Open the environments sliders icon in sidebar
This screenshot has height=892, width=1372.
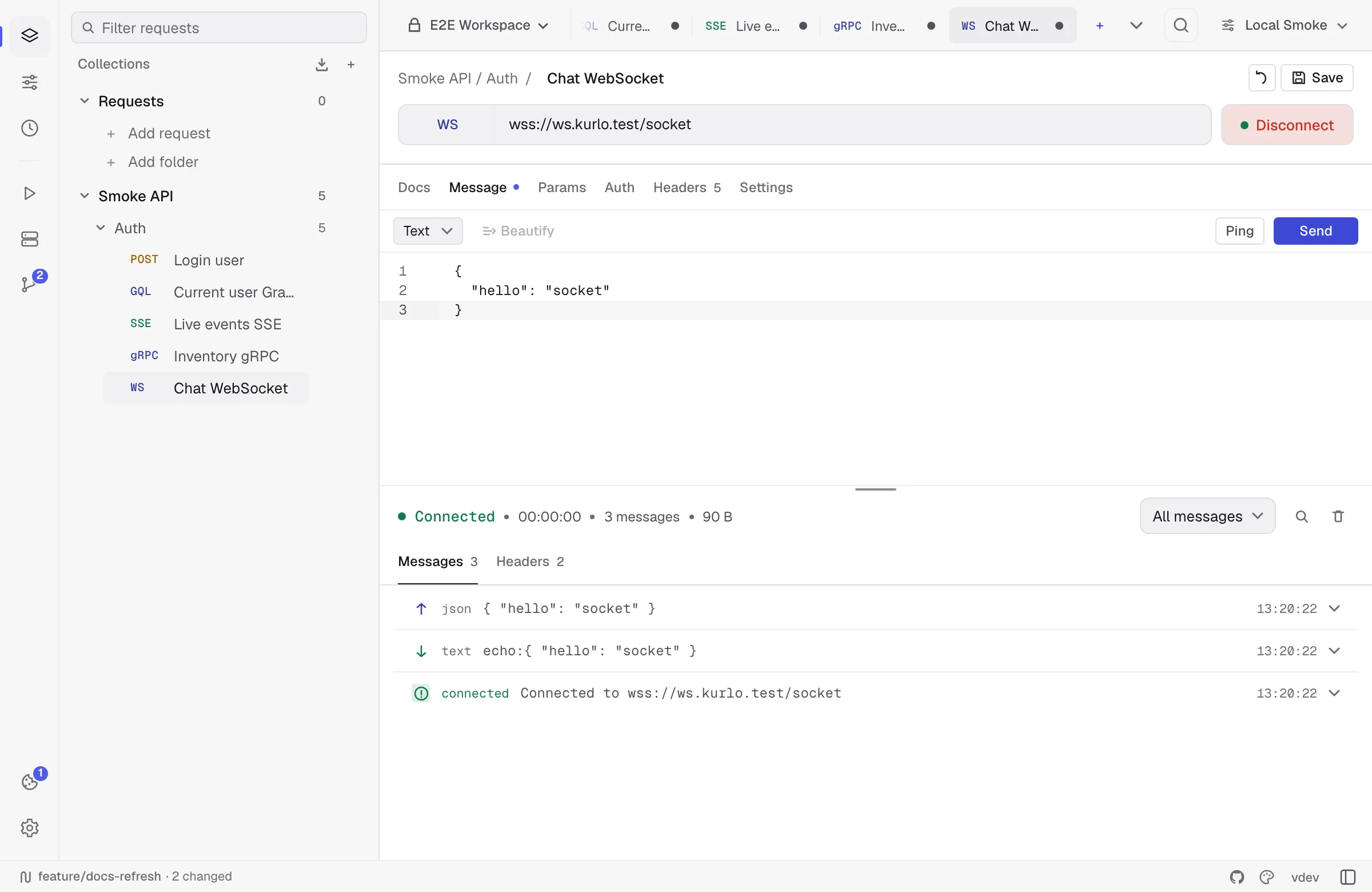coord(29,82)
